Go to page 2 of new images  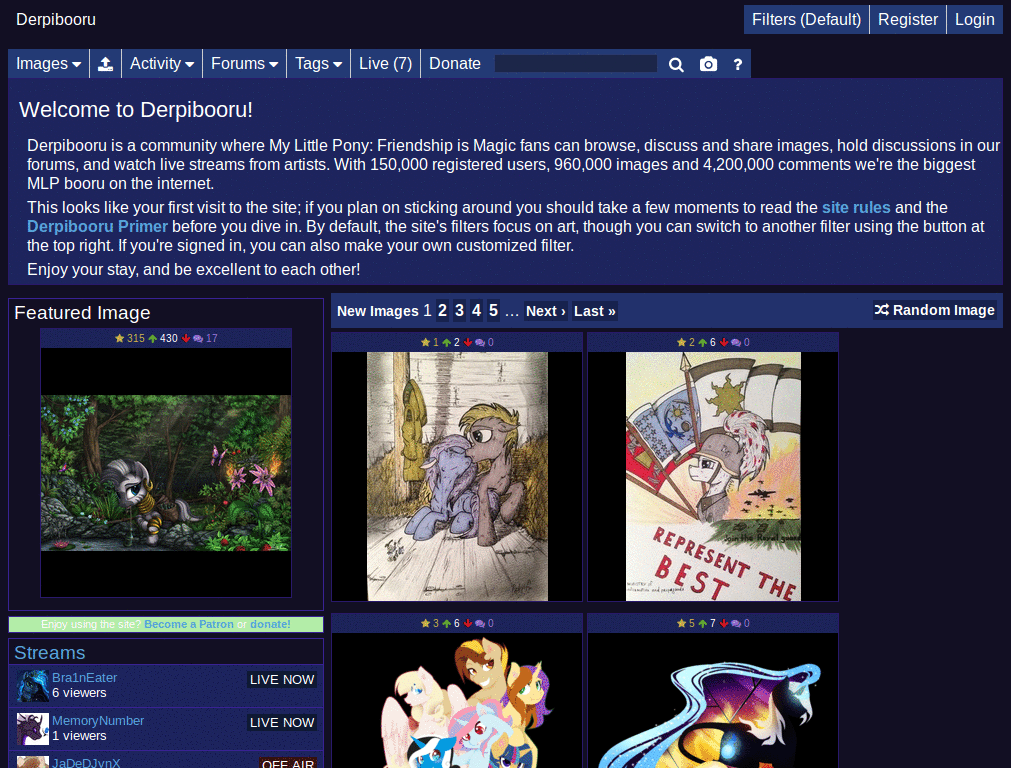click(x=442, y=310)
